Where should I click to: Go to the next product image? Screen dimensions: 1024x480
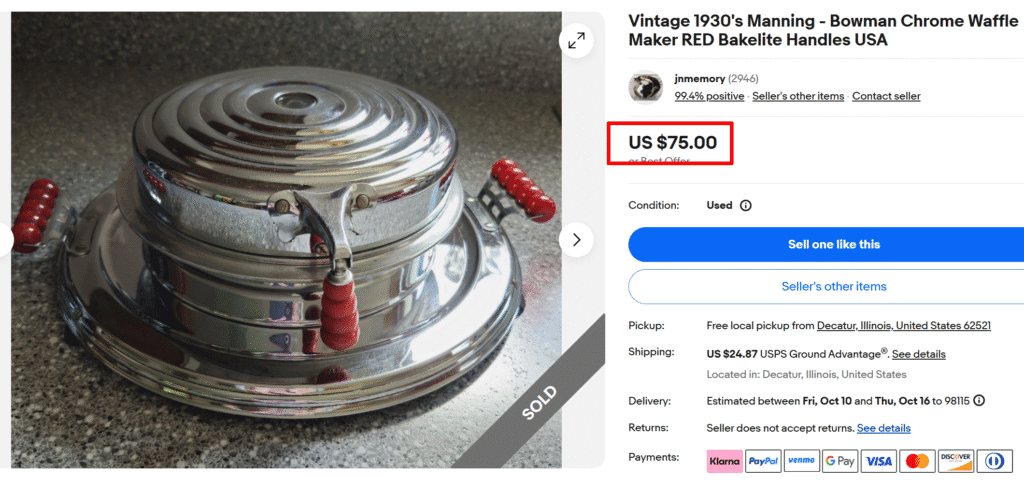[x=577, y=240]
